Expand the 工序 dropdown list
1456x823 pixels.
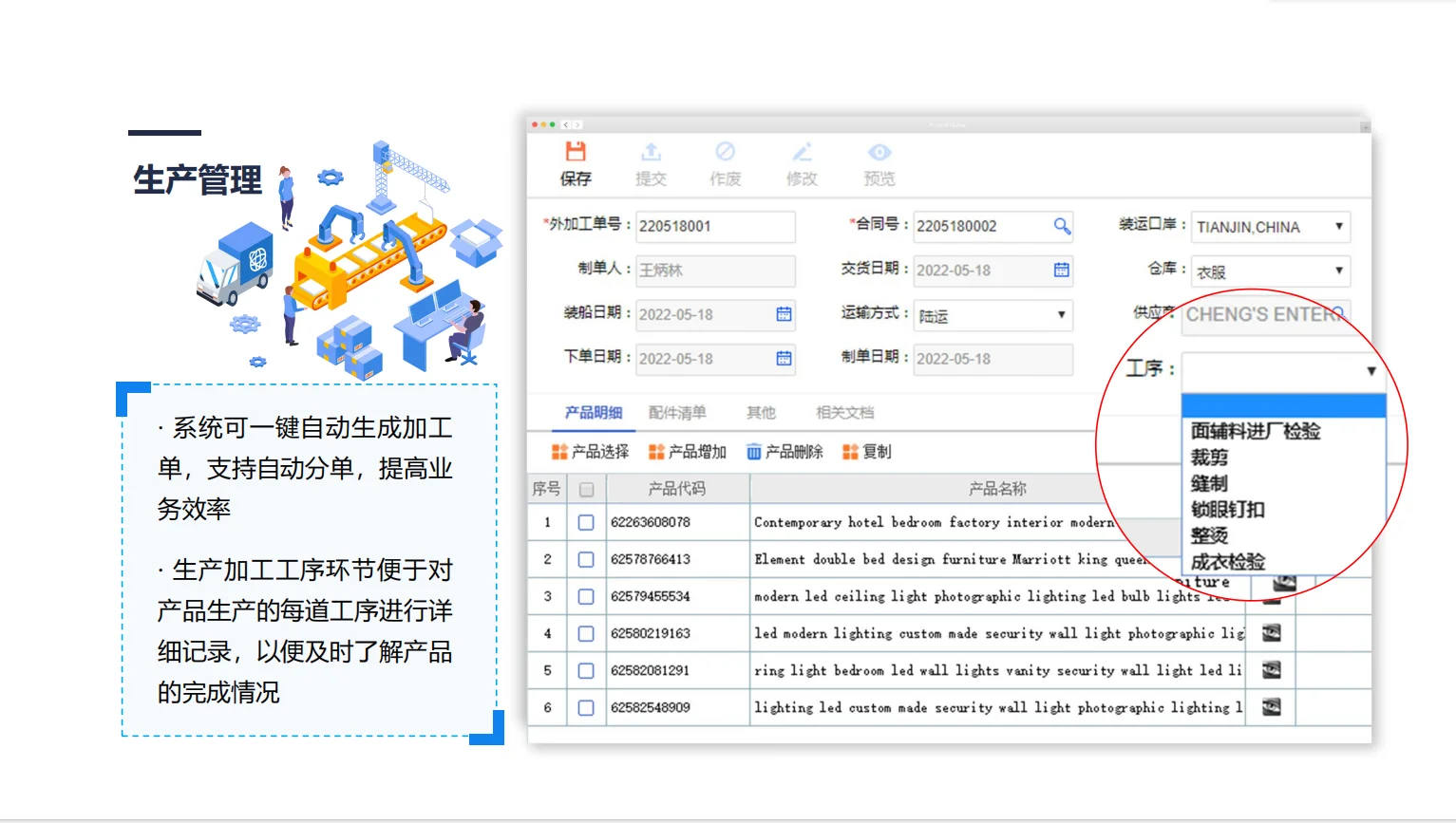(1371, 371)
